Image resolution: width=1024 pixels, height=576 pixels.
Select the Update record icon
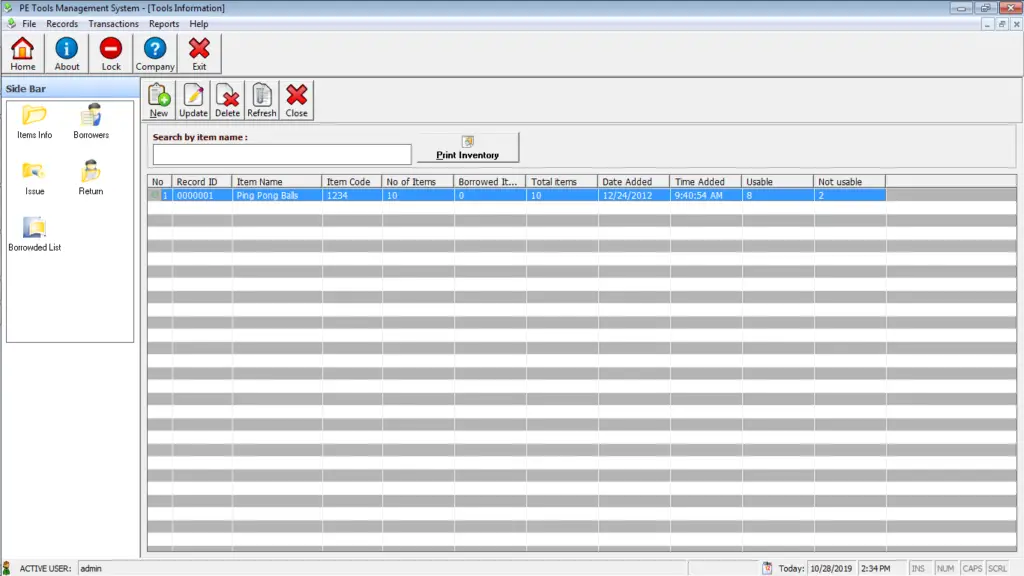click(193, 97)
